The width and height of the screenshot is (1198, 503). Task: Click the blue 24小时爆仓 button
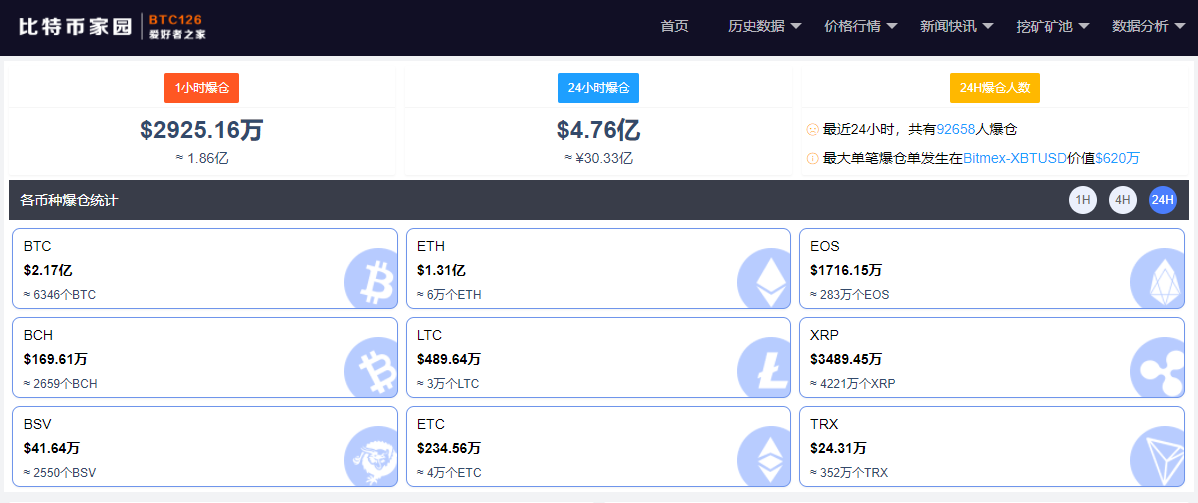pyautogui.click(x=598, y=88)
